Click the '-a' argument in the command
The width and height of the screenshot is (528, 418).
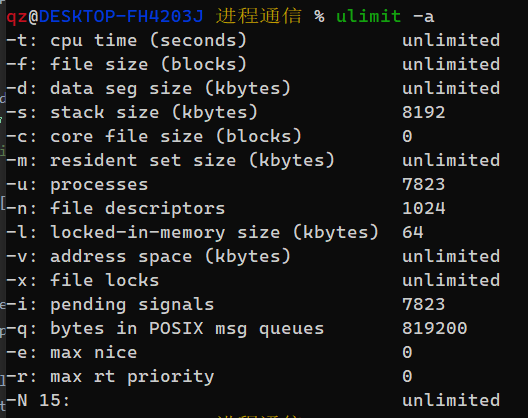[x=424, y=17]
